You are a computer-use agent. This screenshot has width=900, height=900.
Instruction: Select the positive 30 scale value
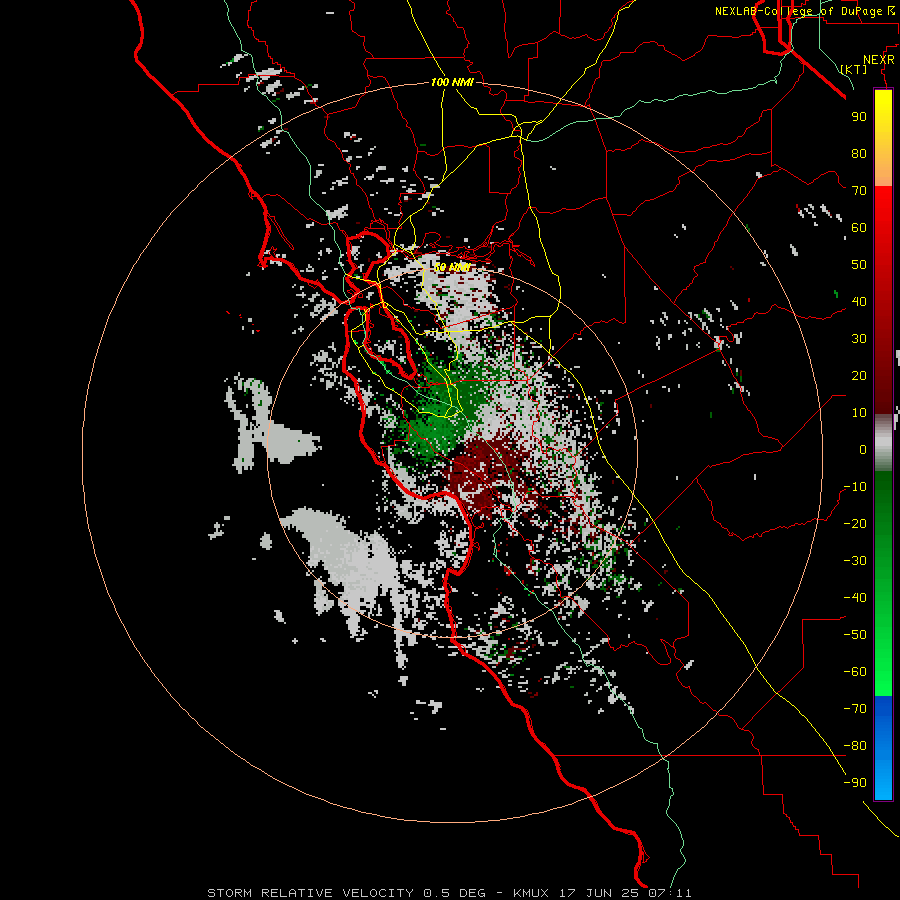tap(859, 339)
